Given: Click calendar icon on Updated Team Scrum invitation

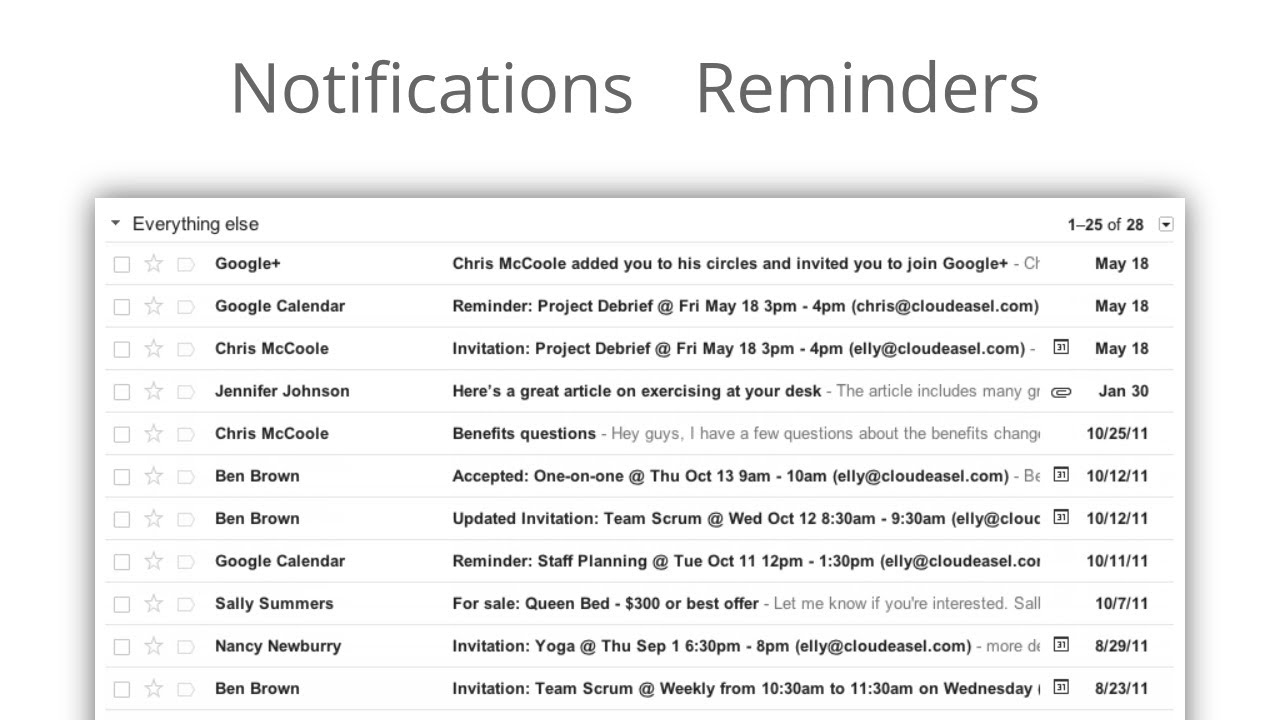Looking at the screenshot, I should coord(1061,517).
